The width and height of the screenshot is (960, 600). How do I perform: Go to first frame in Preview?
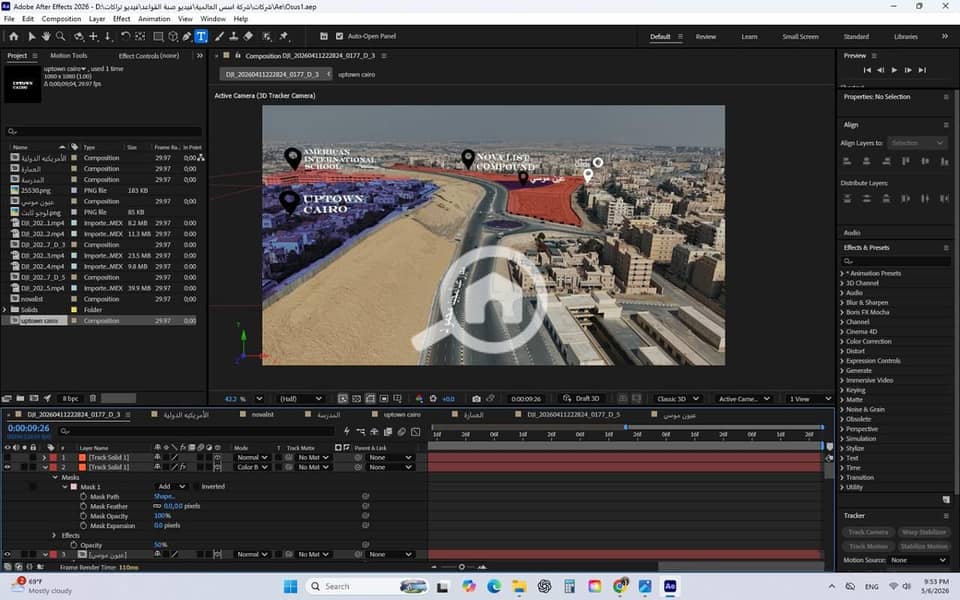[x=867, y=70]
